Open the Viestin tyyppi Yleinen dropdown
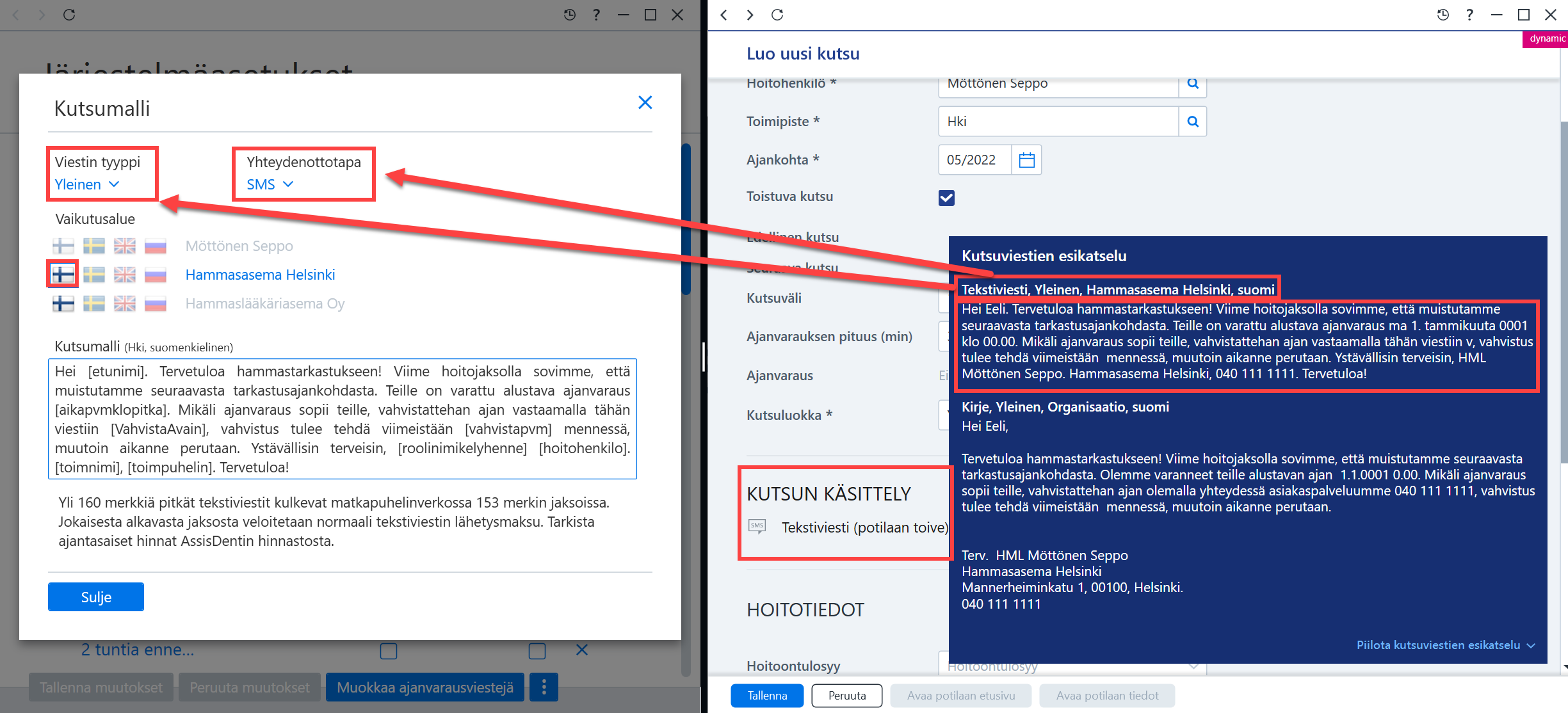Screen dimensions: 1568x713 88,184
